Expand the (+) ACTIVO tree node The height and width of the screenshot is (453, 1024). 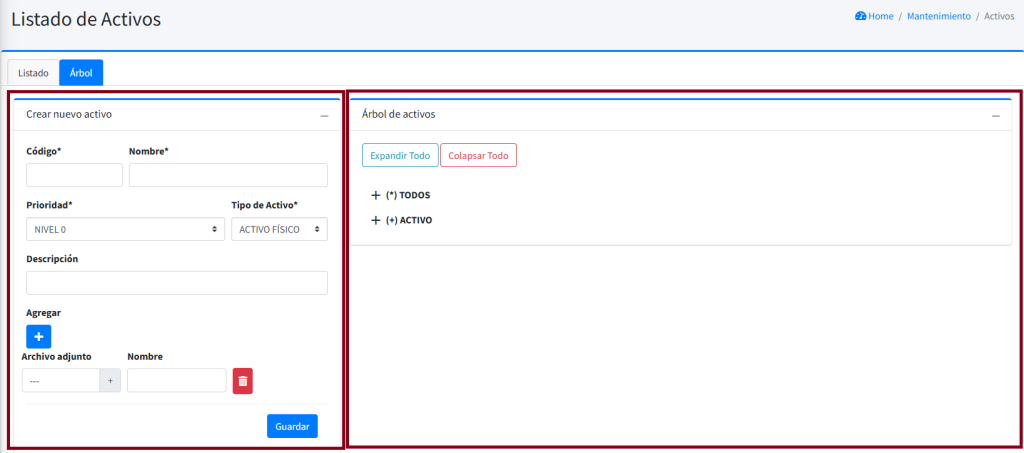click(376, 220)
